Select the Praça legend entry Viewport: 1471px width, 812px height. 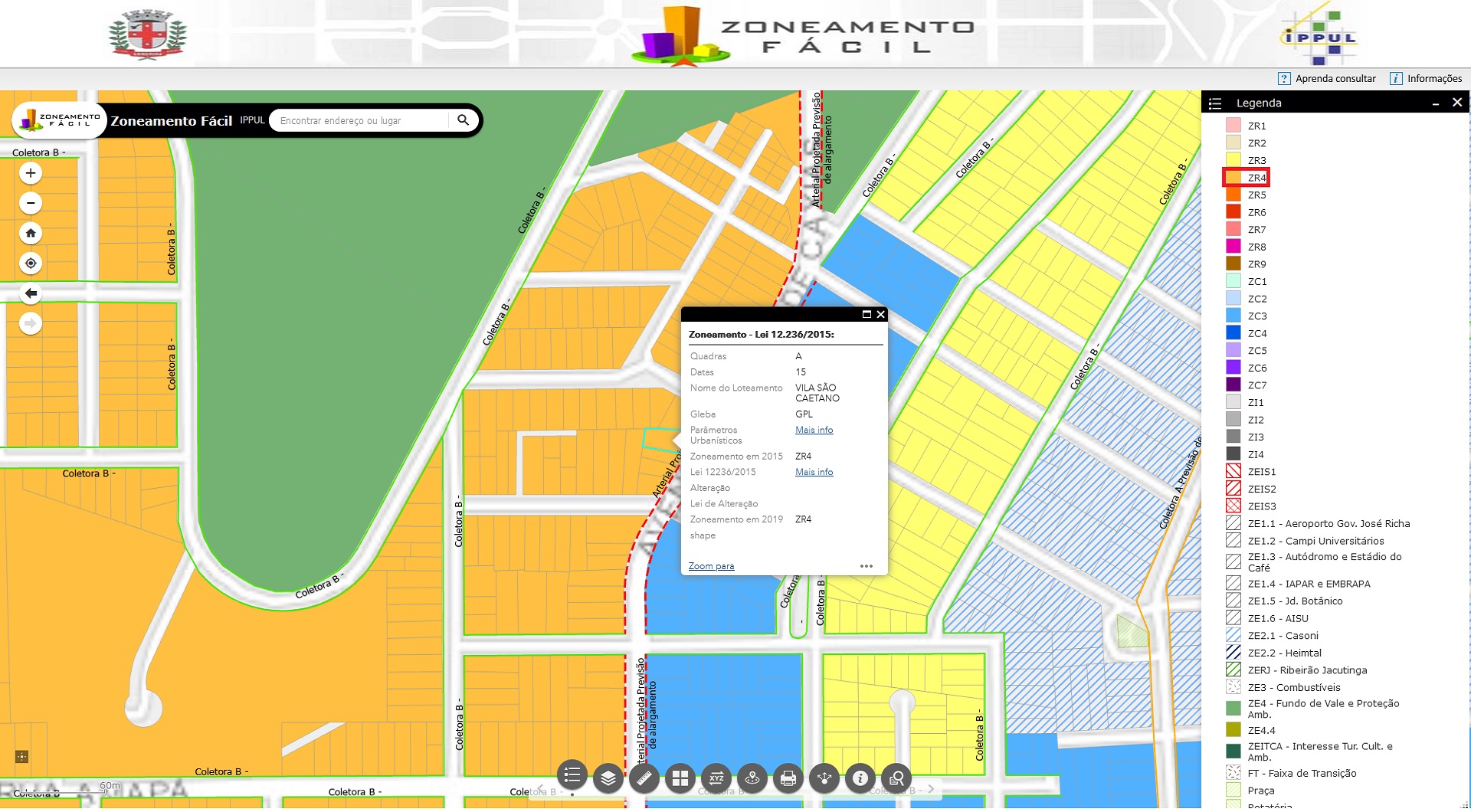pos(1261,791)
